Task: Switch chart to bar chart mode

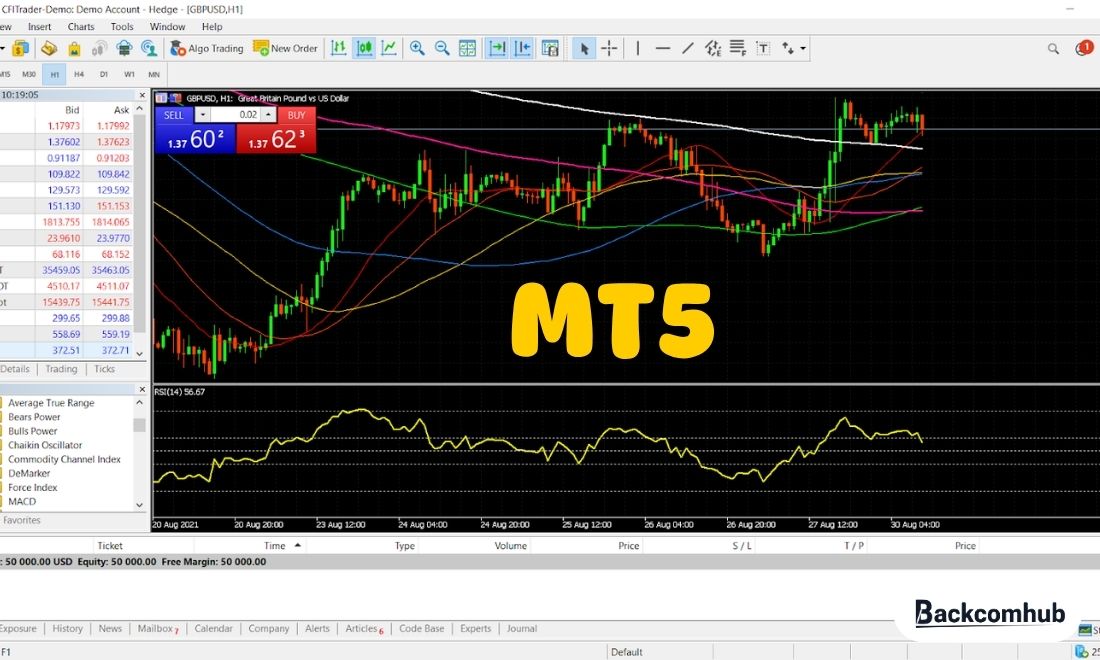Action: [x=339, y=48]
